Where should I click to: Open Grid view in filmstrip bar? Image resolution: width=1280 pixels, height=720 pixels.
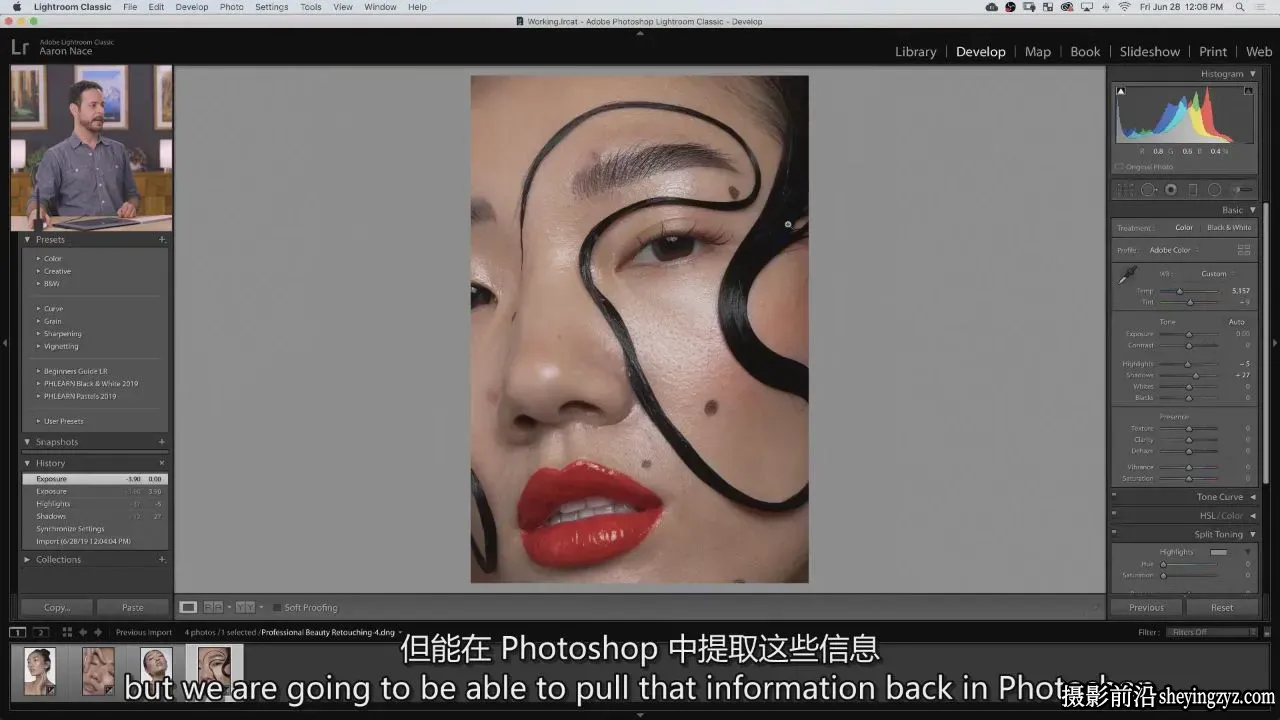click(x=67, y=632)
